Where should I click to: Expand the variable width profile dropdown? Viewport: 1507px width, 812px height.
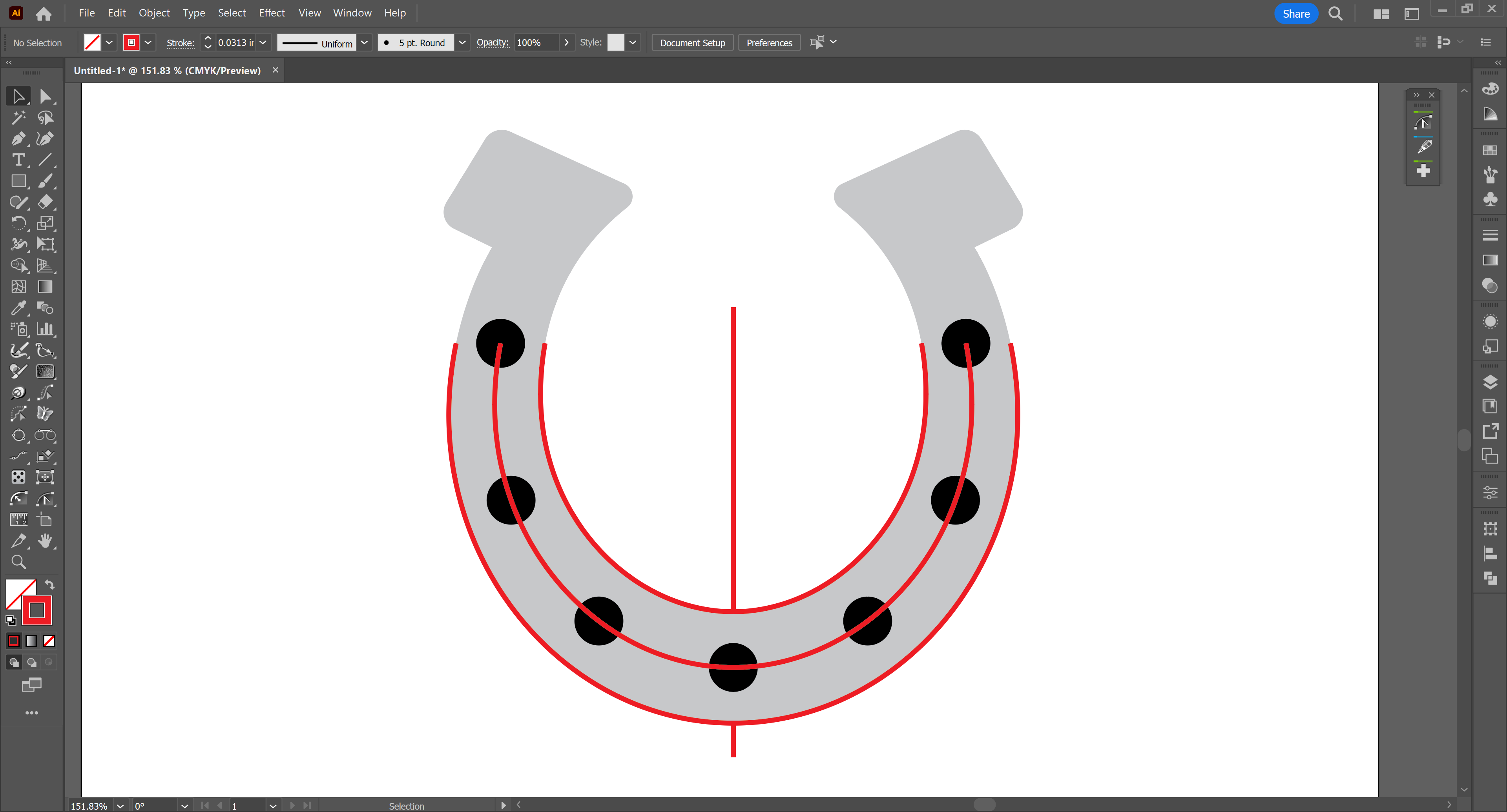click(365, 42)
